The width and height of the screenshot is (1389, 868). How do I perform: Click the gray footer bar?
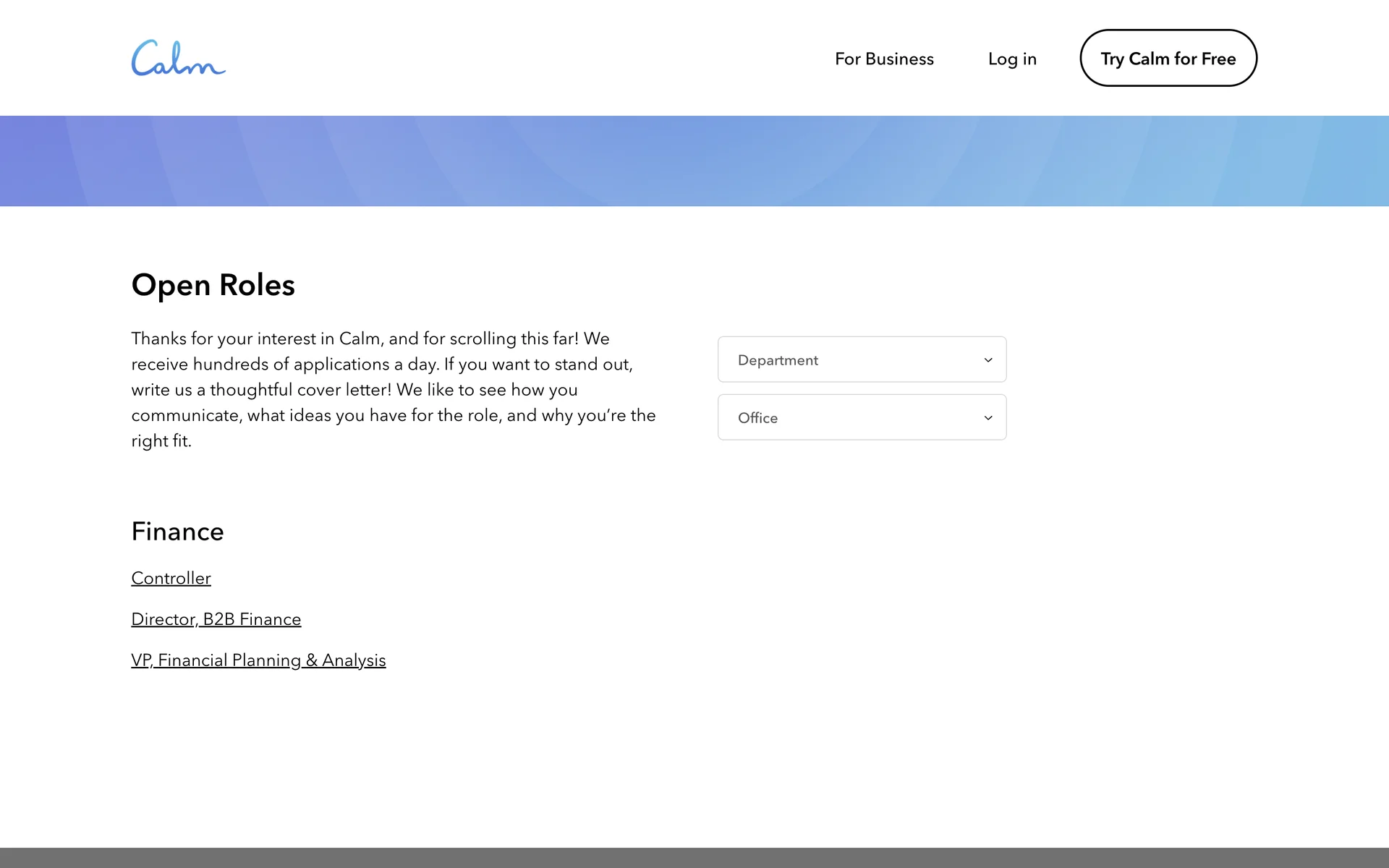[x=694, y=858]
